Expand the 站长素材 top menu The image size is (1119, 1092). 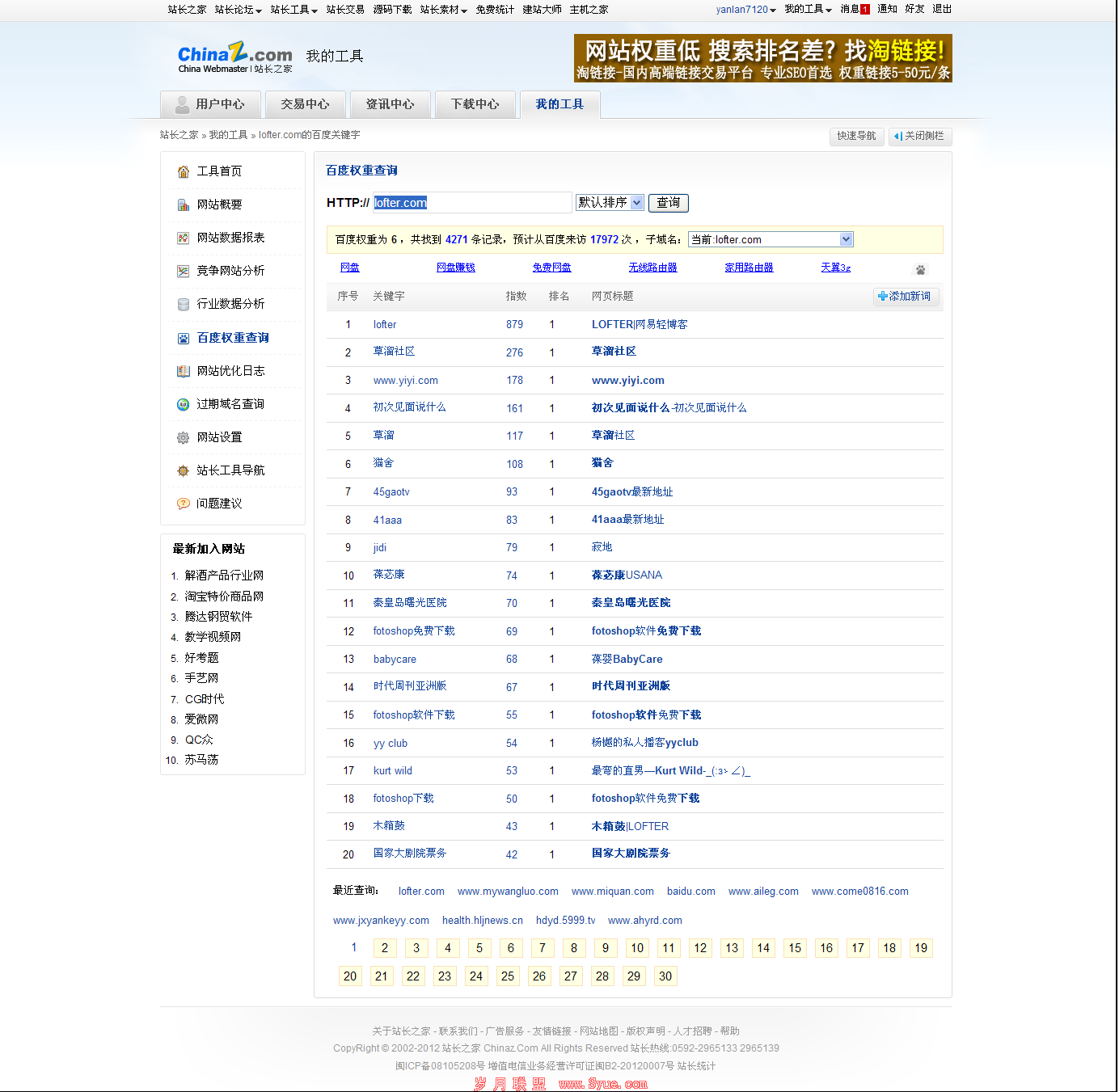444,10
